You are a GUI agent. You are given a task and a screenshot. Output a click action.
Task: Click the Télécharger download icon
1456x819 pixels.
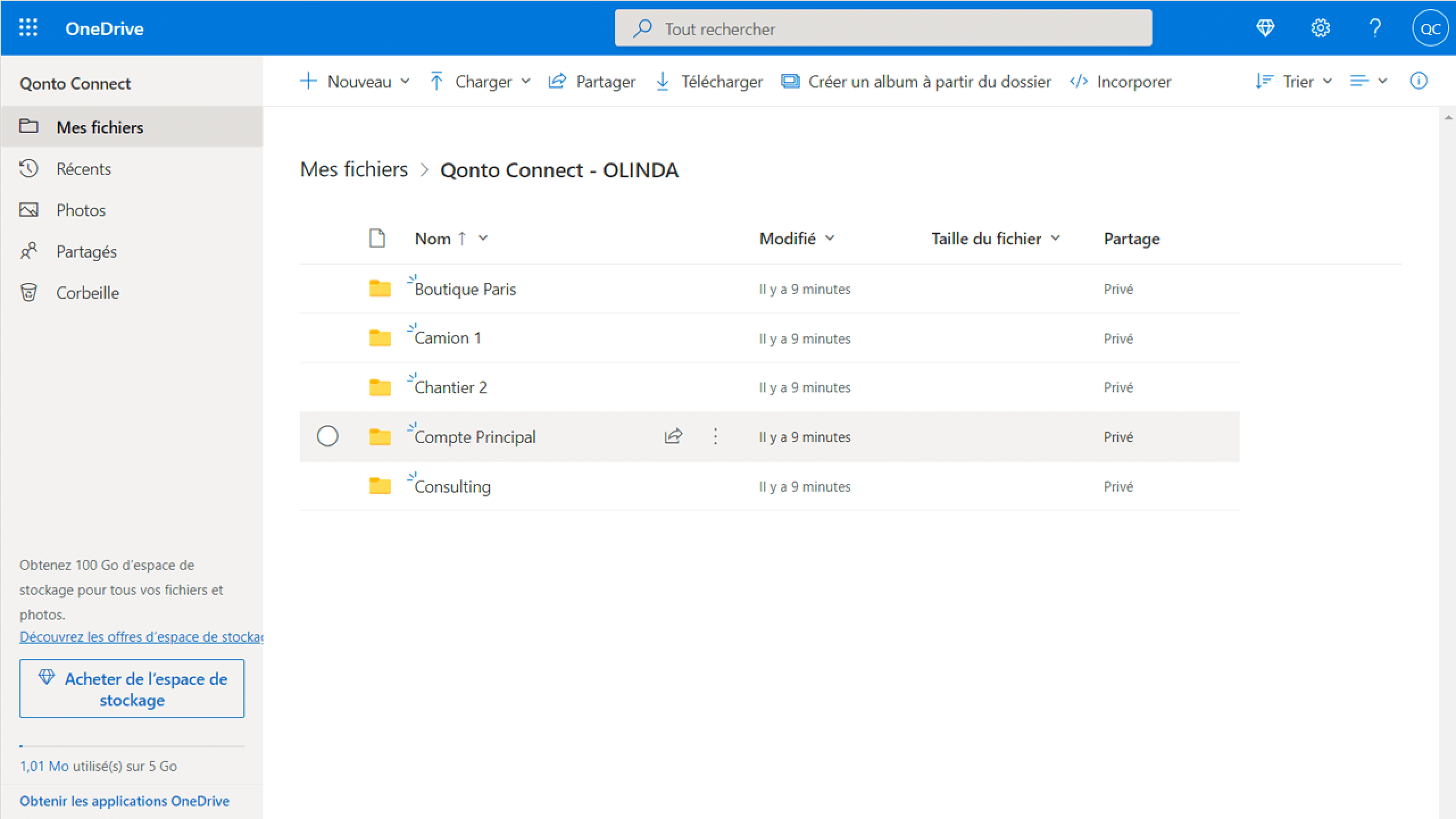[x=662, y=81]
